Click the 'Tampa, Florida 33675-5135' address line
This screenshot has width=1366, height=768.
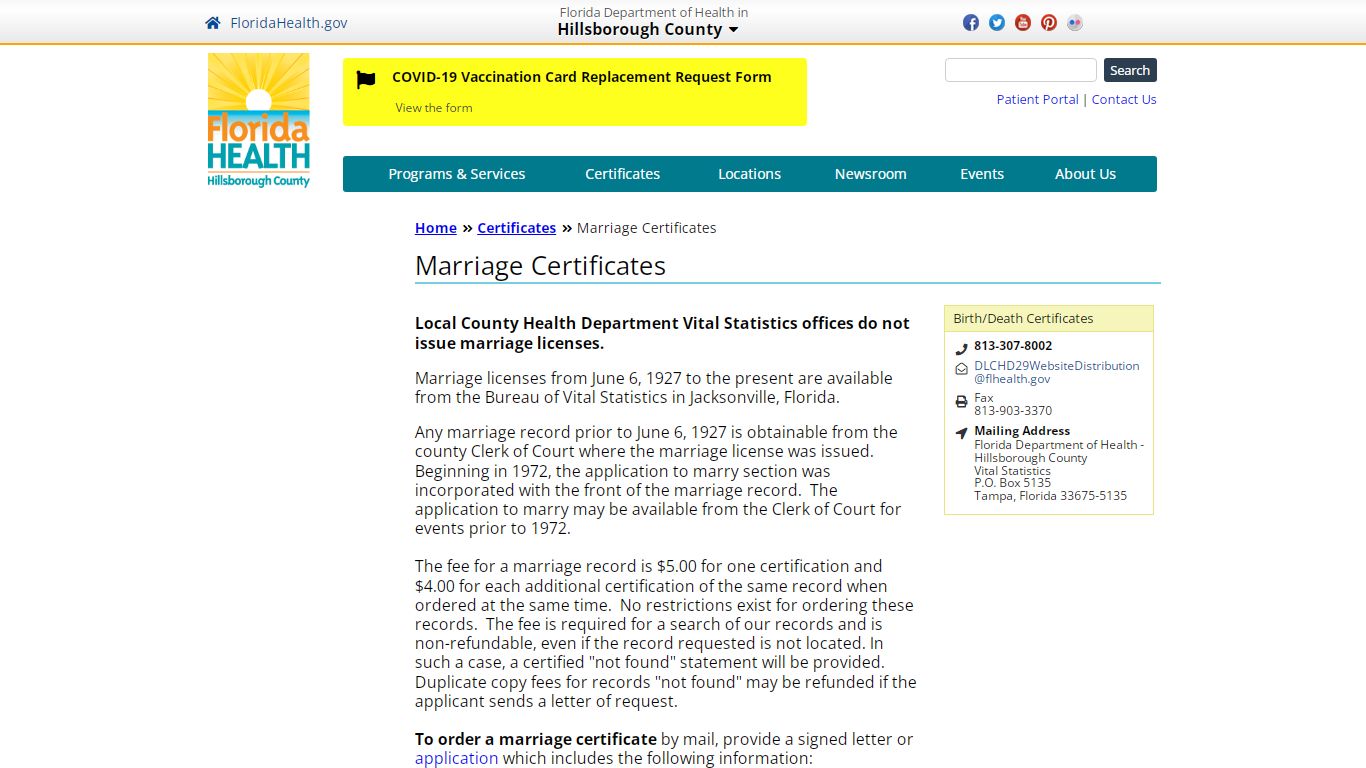click(x=1050, y=496)
